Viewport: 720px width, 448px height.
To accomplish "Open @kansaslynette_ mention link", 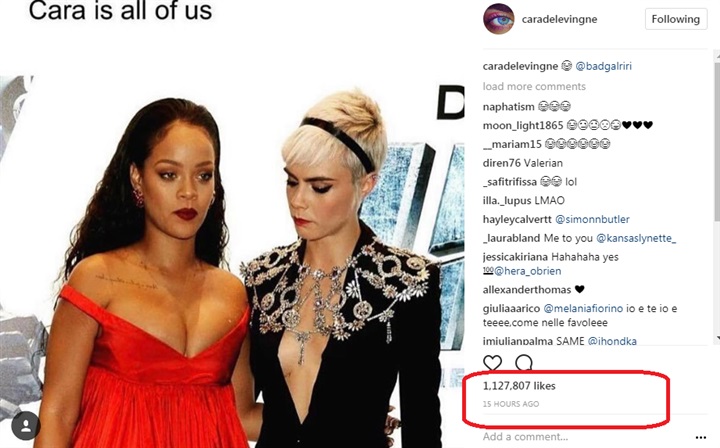I will click(x=636, y=238).
